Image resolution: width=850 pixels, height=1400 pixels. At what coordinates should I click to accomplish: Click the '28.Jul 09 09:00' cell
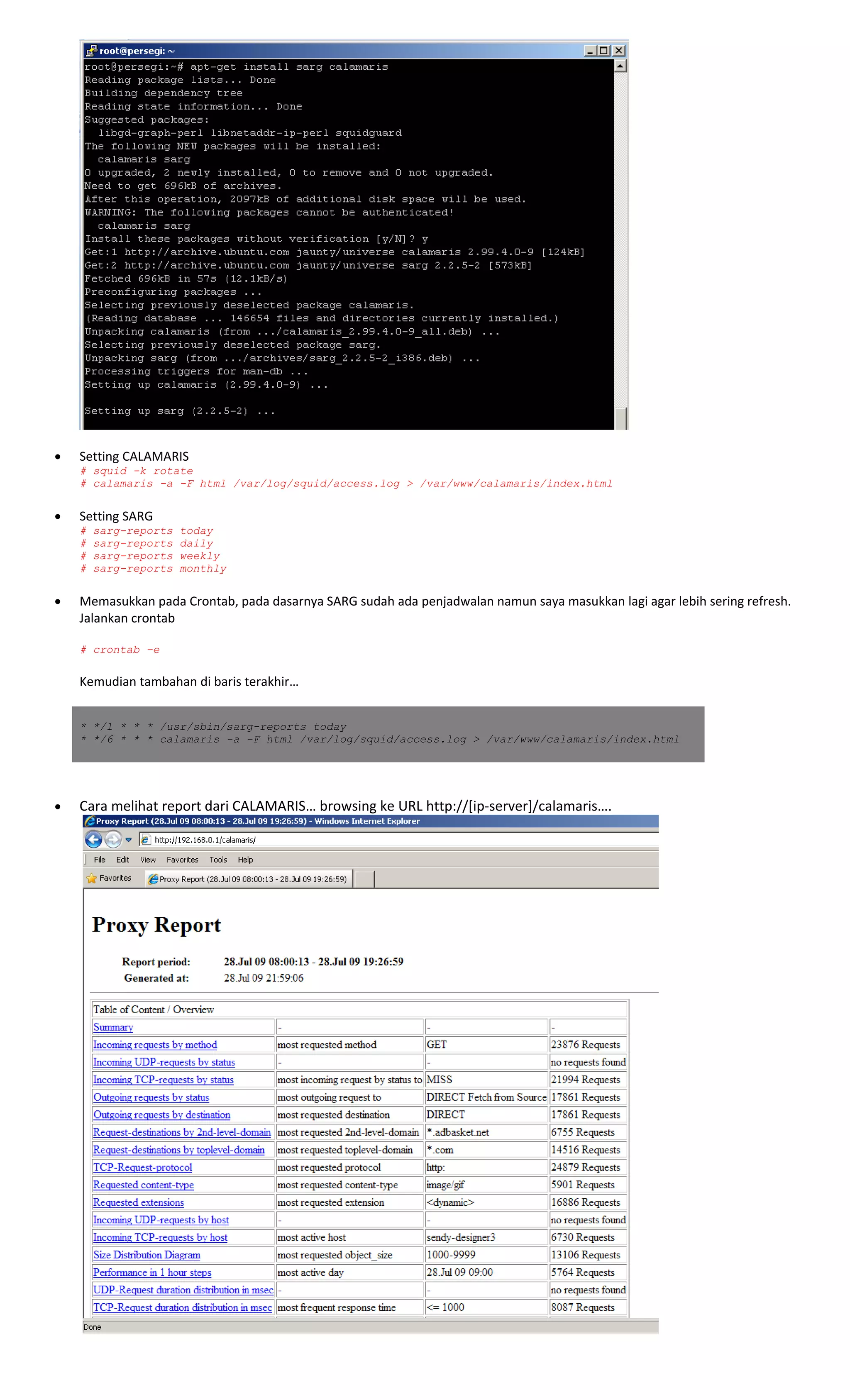coord(486,1272)
